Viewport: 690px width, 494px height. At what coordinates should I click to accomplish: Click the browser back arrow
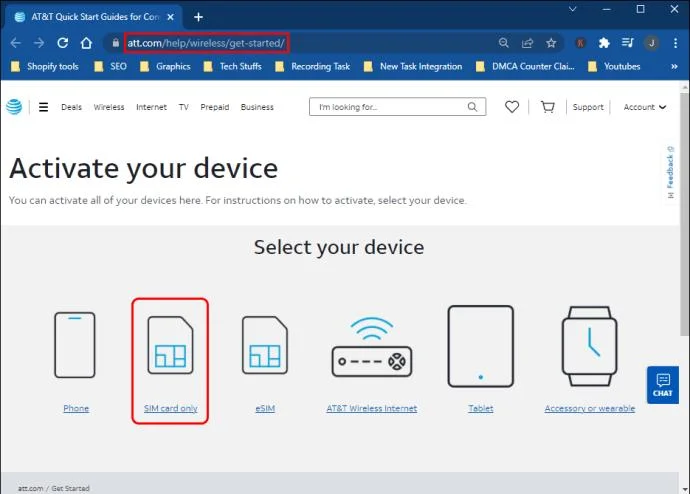[x=15, y=43]
